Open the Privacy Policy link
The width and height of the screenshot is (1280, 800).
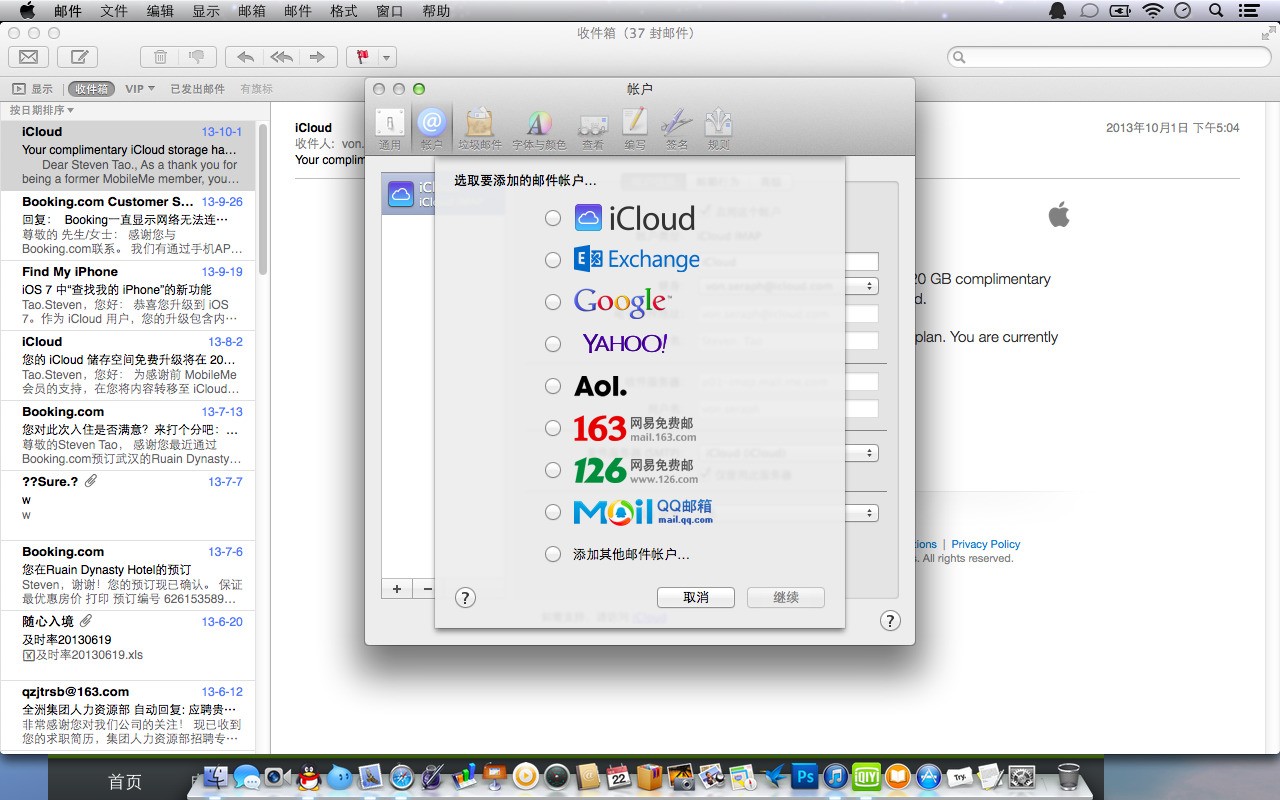coord(986,544)
